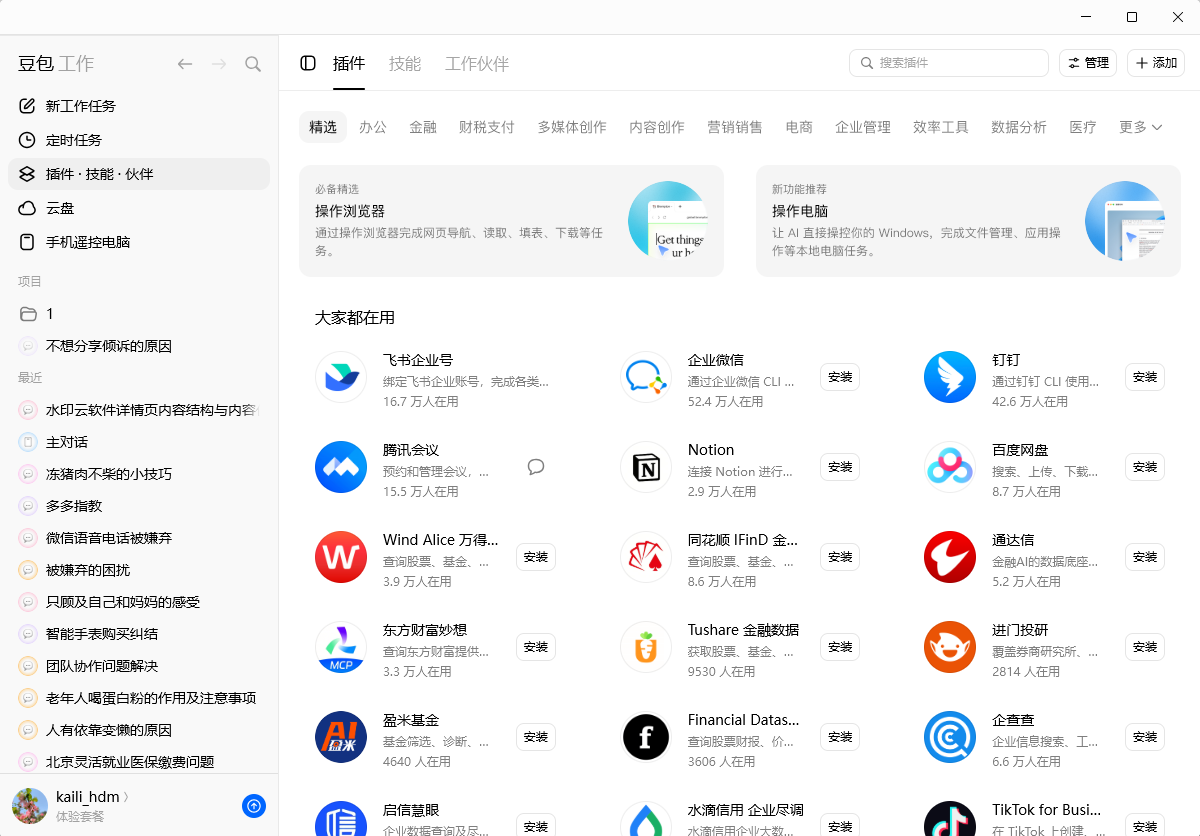Click the back arrow in sidebar header
Screen dimensions: 1200x836
185,64
